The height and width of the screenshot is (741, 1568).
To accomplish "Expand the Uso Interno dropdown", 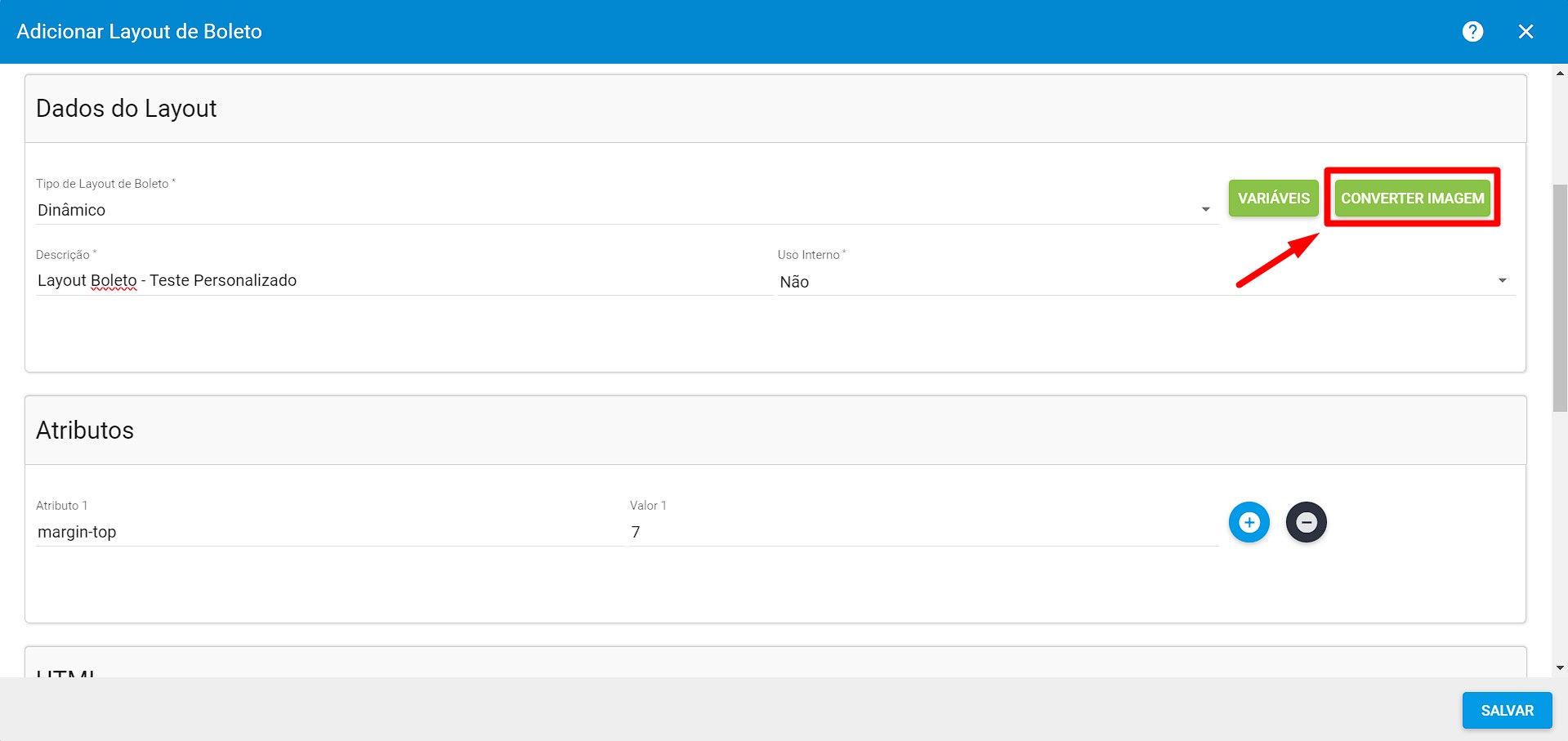I will coord(1146,282).
